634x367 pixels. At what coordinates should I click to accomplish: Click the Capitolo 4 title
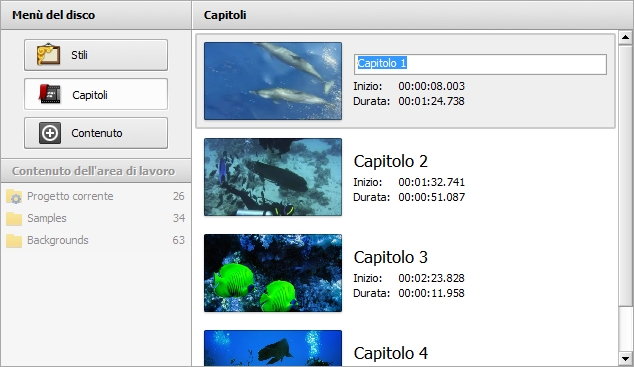coord(391,353)
